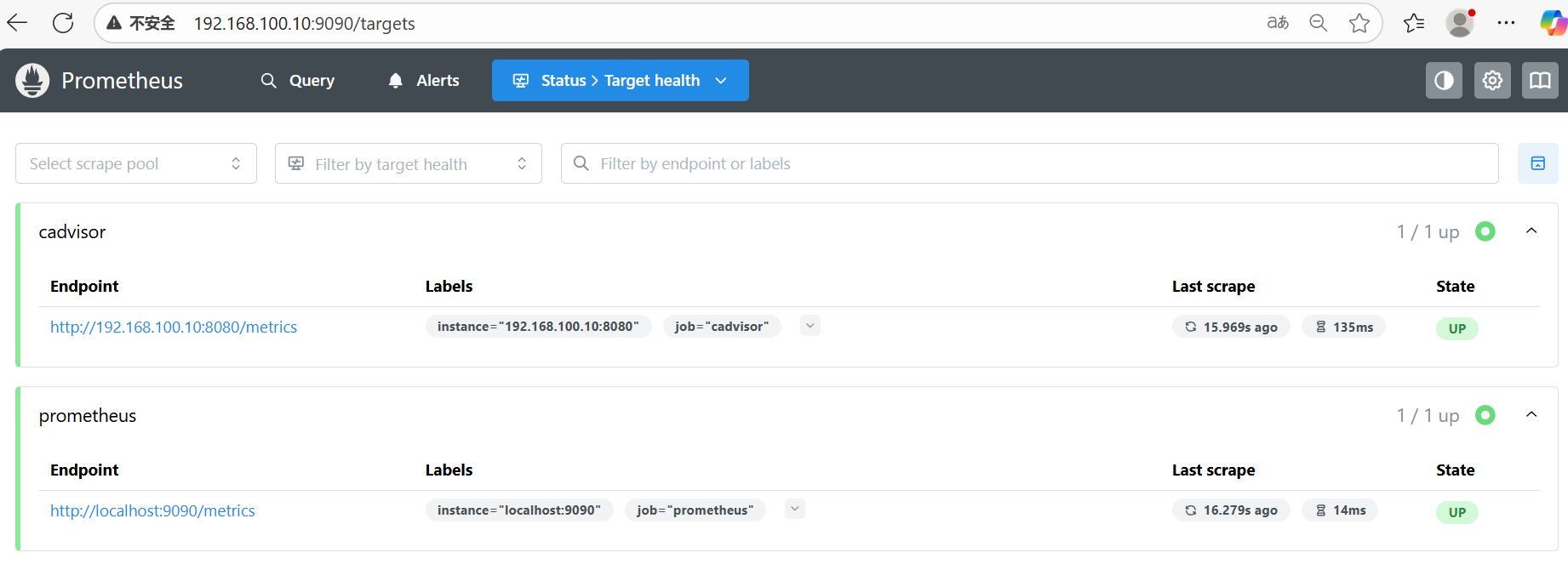The image size is (1568, 564).
Task: Click the UP state badge for cadvisor
Action: point(1457,328)
